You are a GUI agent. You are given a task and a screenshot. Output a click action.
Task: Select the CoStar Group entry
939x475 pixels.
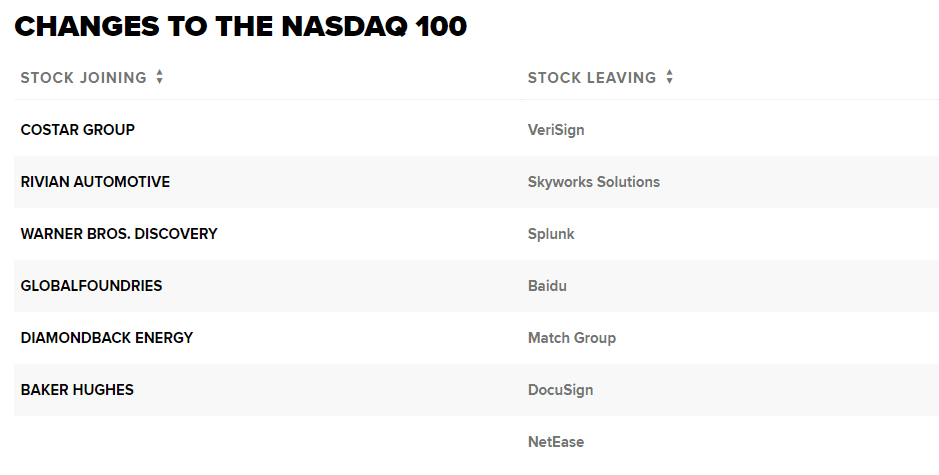click(x=78, y=129)
